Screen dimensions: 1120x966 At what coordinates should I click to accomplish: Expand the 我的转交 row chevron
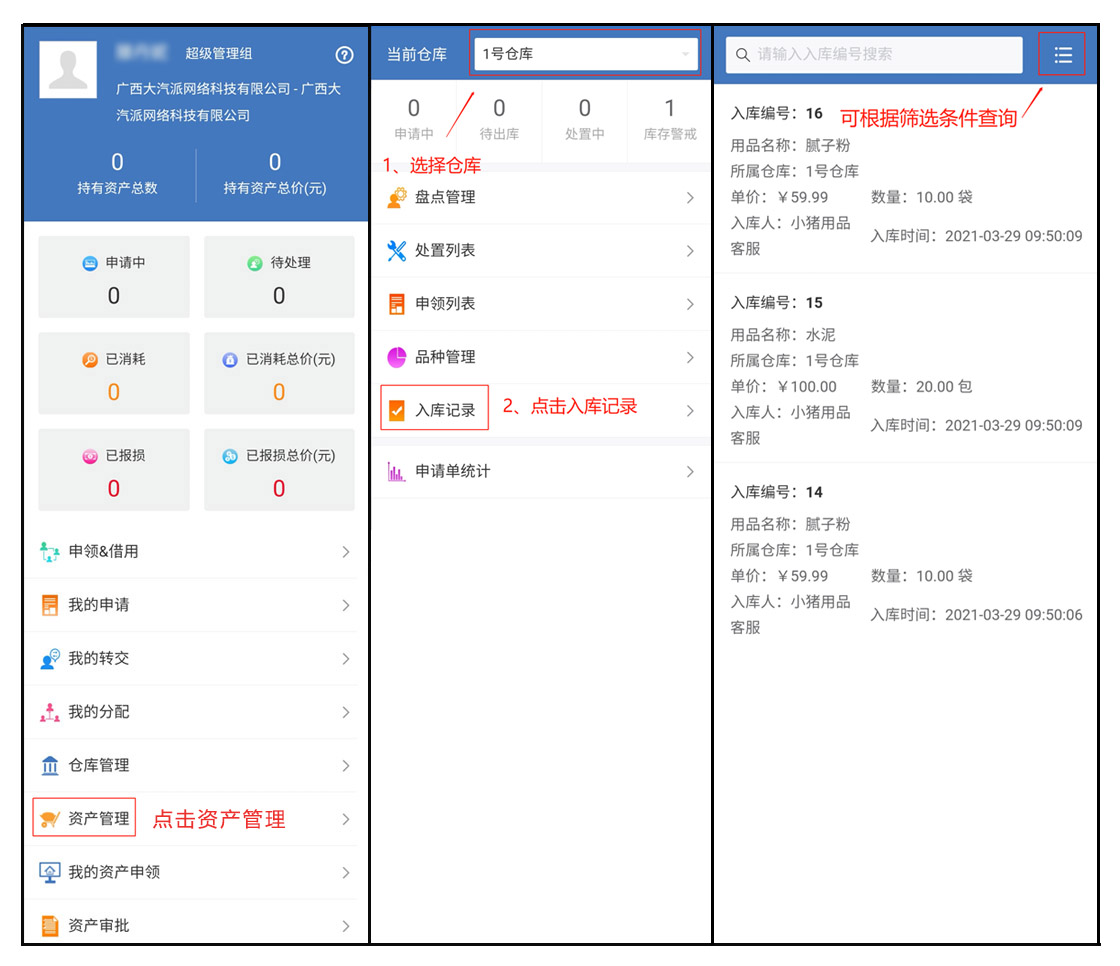tap(346, 659)
